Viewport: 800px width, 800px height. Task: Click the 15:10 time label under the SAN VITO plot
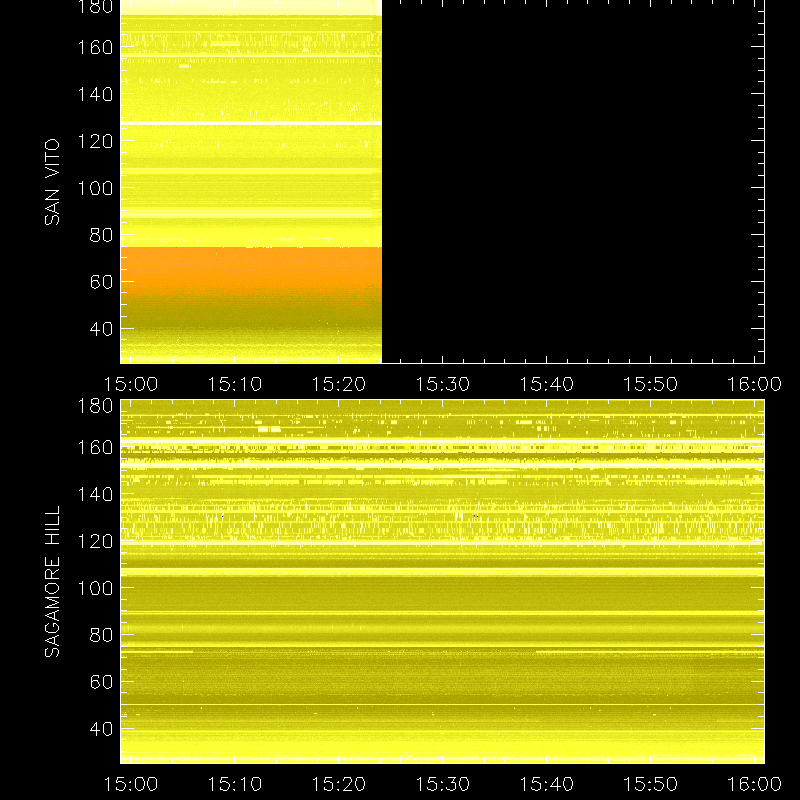coord(235,384)
